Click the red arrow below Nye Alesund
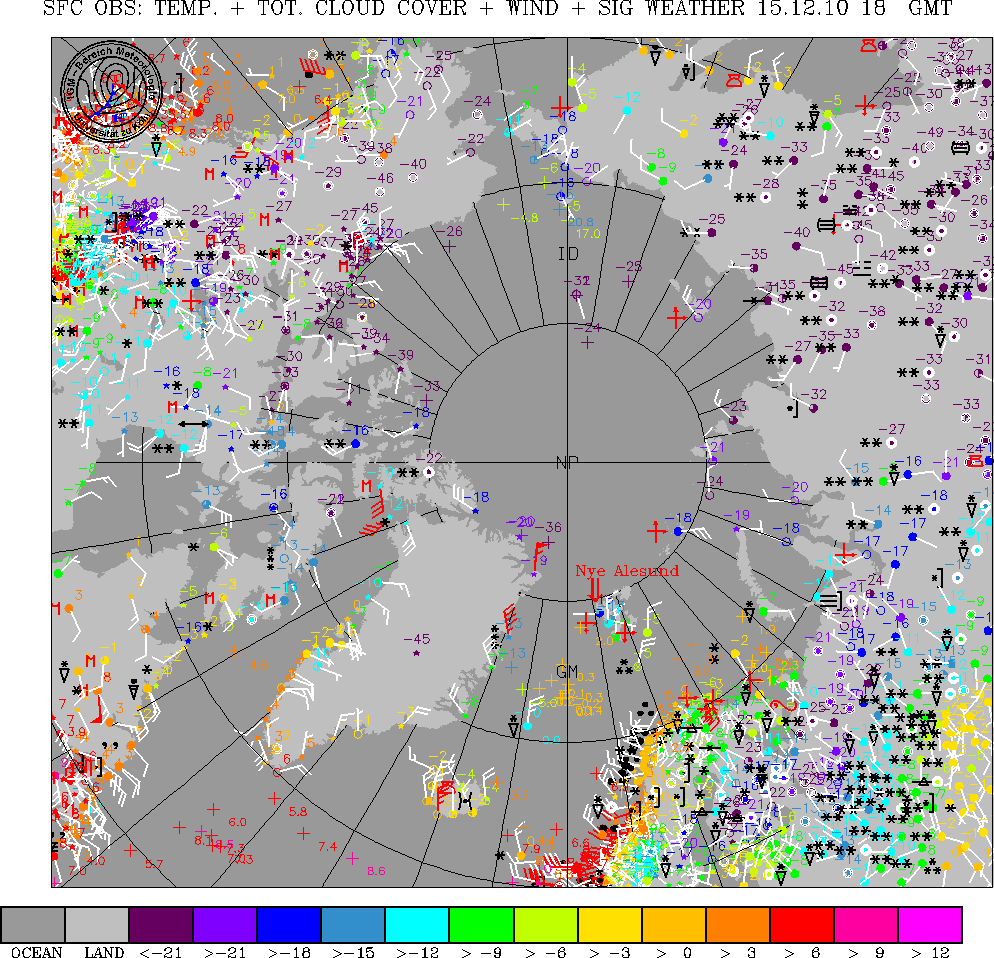Screen dimensions: 994x958 pyautogui.click(x=595, y=590)
